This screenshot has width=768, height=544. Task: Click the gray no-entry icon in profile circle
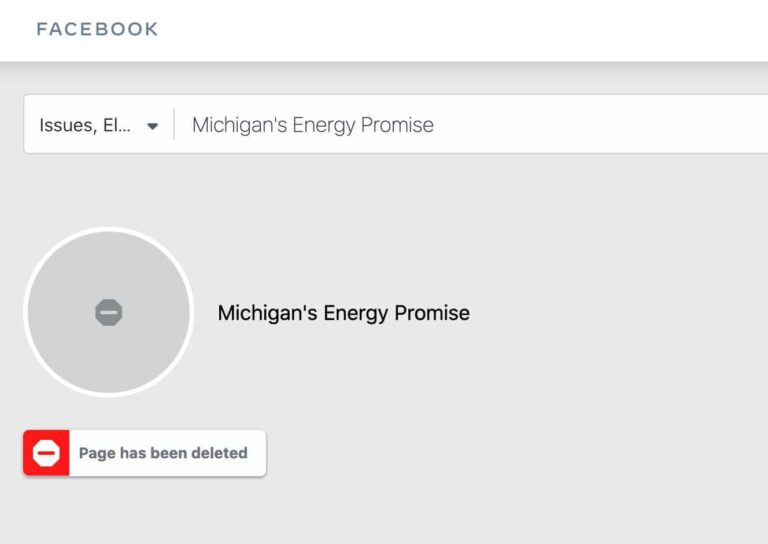pyautogui.click(x=108, y=313)
